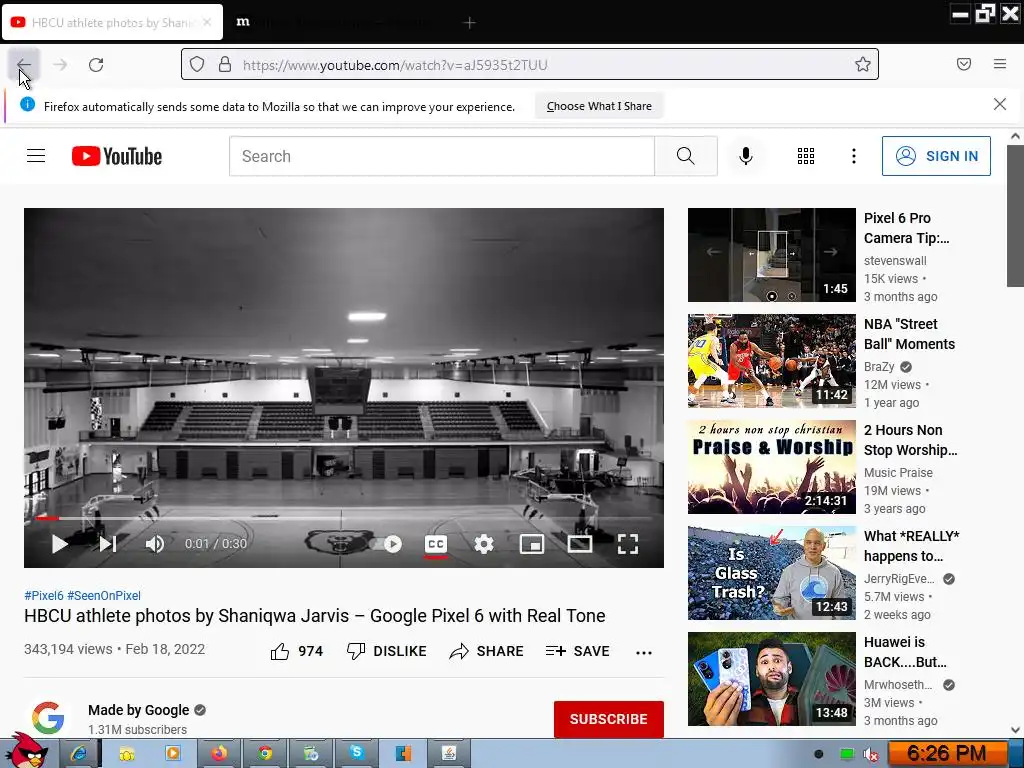Enable the miniplayer mode icon
The height and width of the screenshot is (768, 1024).
532,544
